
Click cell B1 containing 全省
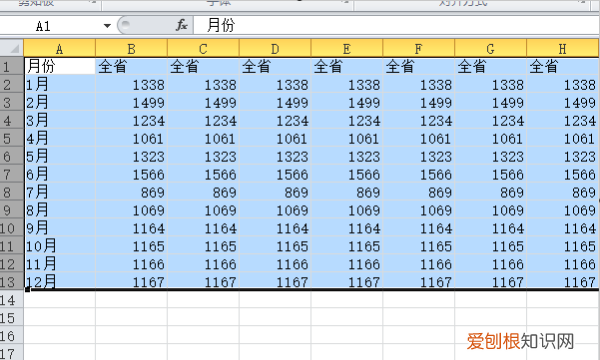pyautogui.click(x=131, y=67)
